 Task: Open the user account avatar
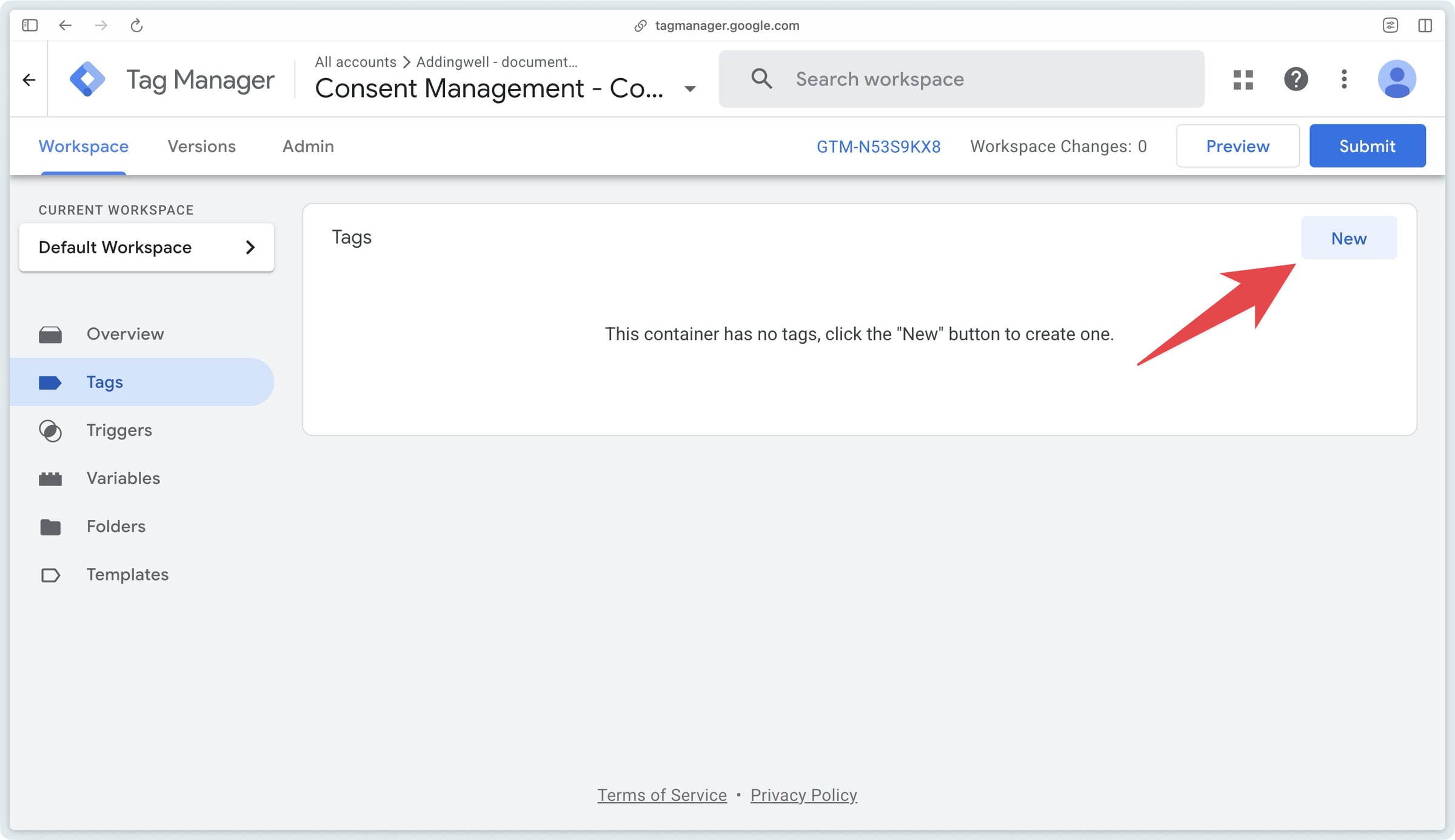click(1397, 79)
